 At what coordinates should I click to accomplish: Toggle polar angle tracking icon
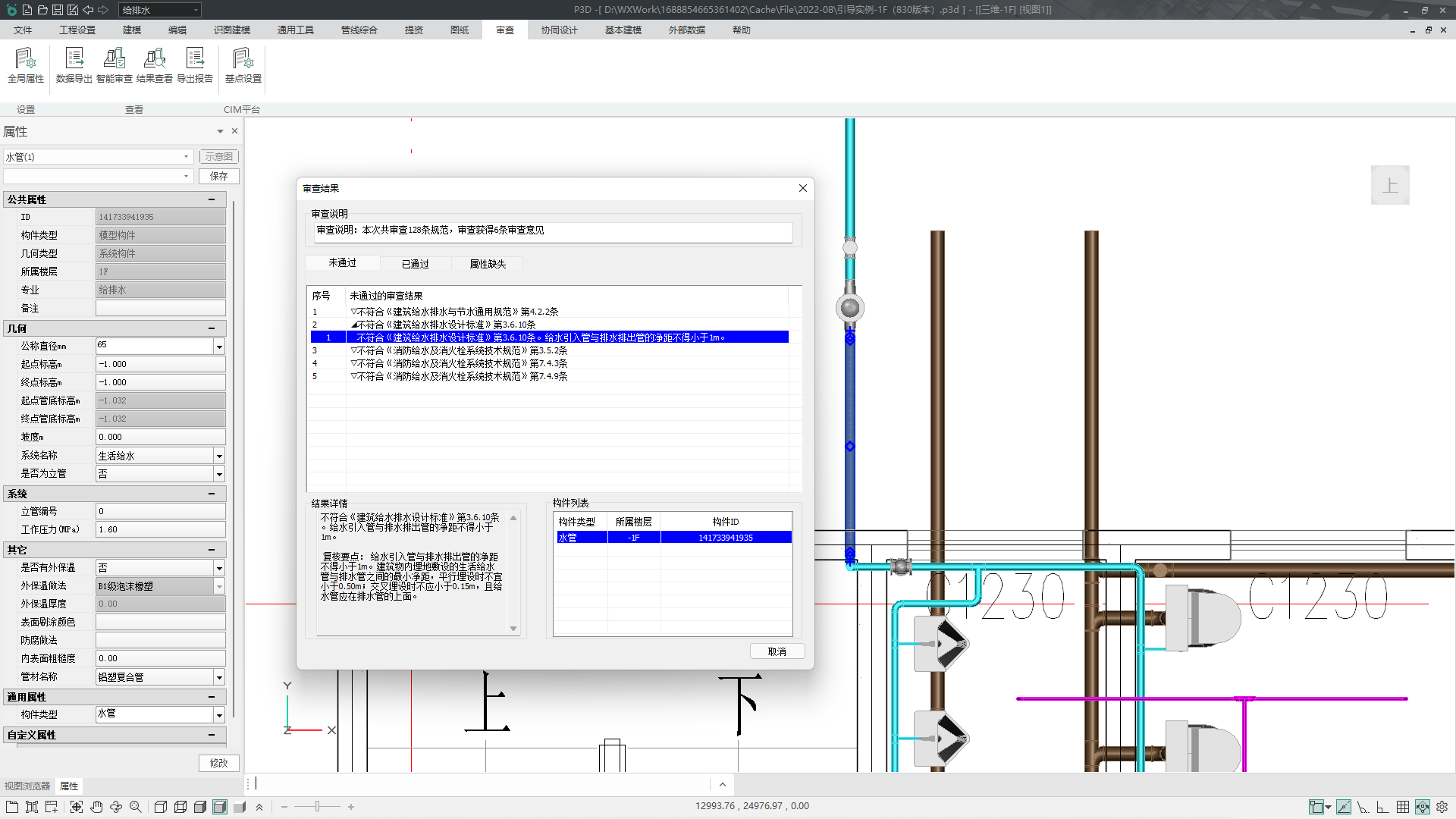1363,807
